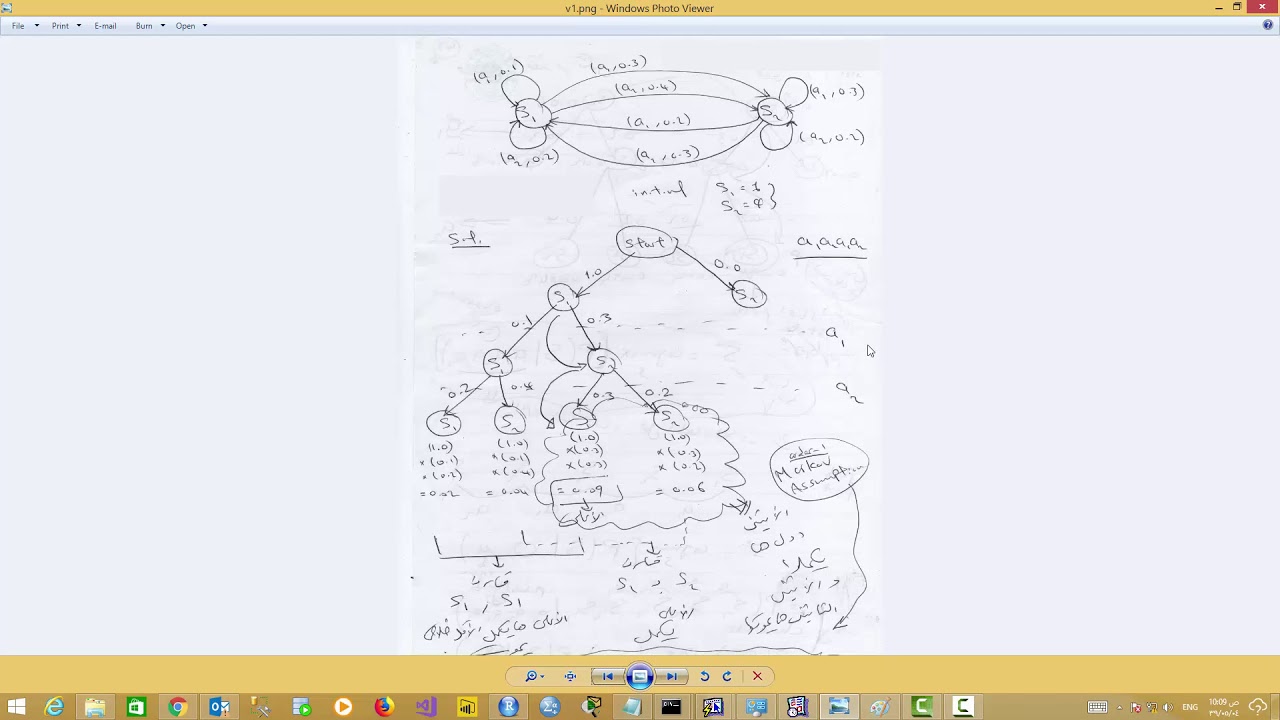Go to the previous image
1280x720 pixels.
[x=608, y=677]
